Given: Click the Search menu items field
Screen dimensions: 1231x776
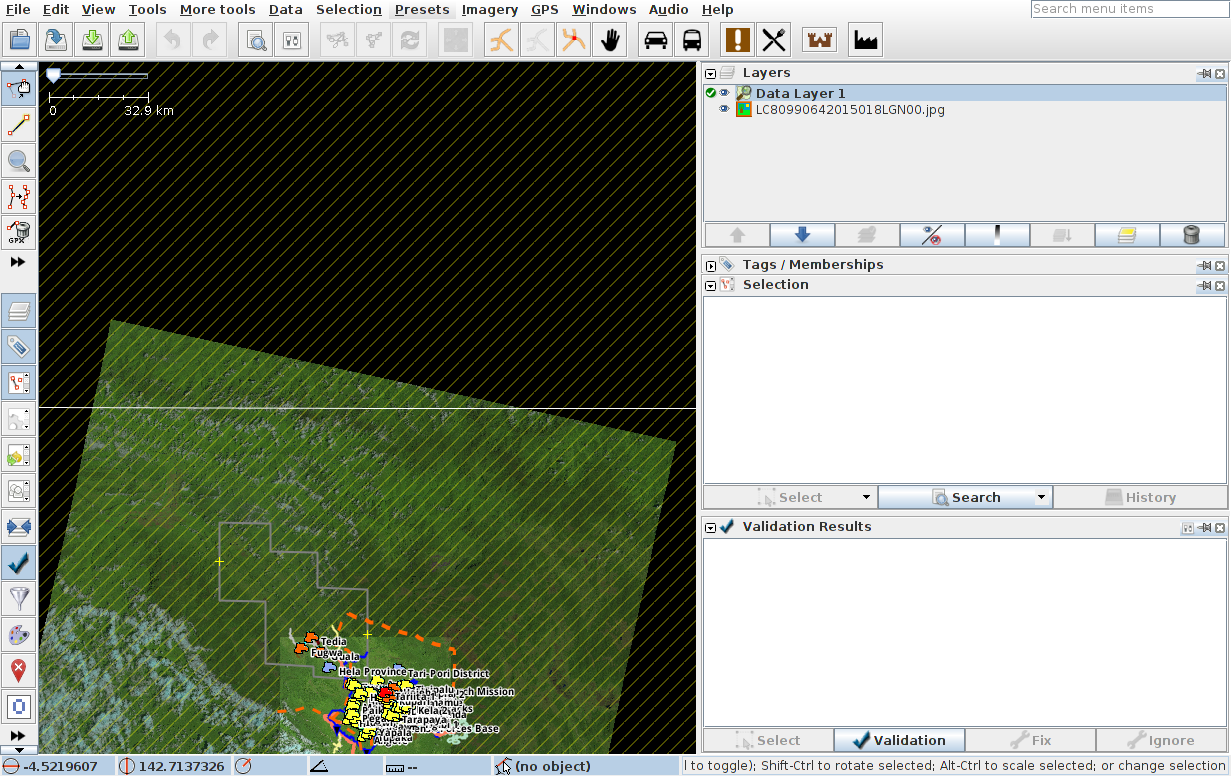Looking at the screenshot, I should coord(1128,9).
